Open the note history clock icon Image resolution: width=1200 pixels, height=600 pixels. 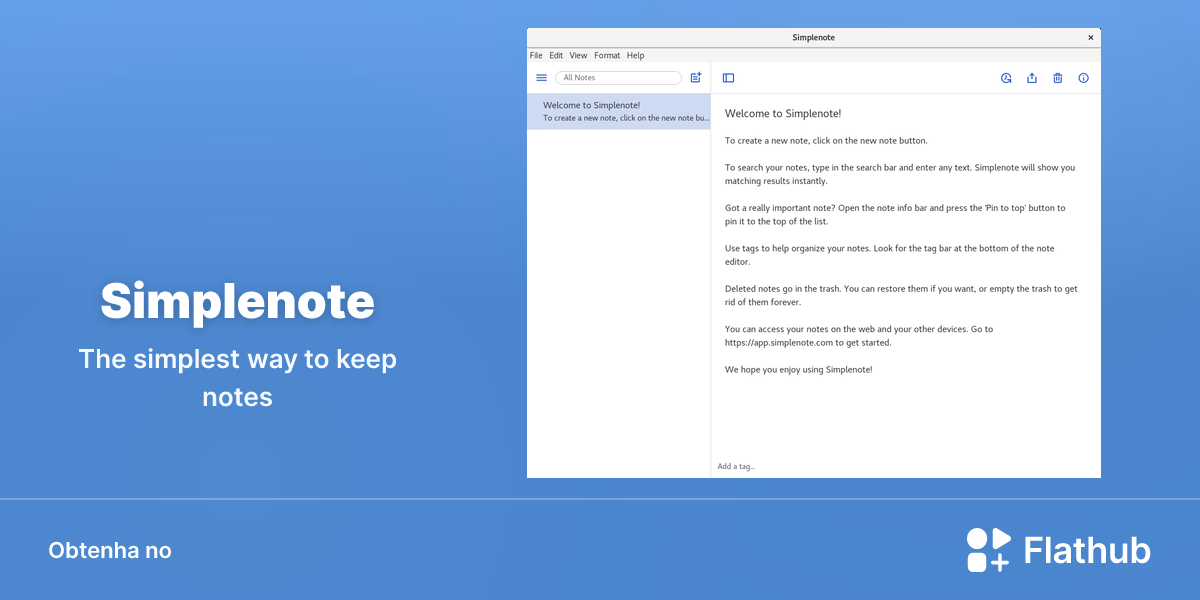[1006, 78]
